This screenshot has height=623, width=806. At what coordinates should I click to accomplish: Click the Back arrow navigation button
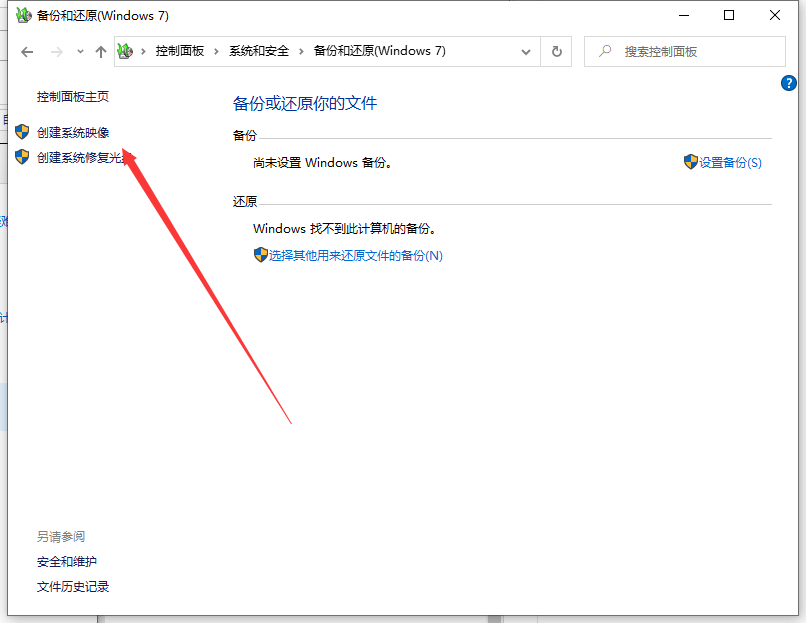point(27,51)
